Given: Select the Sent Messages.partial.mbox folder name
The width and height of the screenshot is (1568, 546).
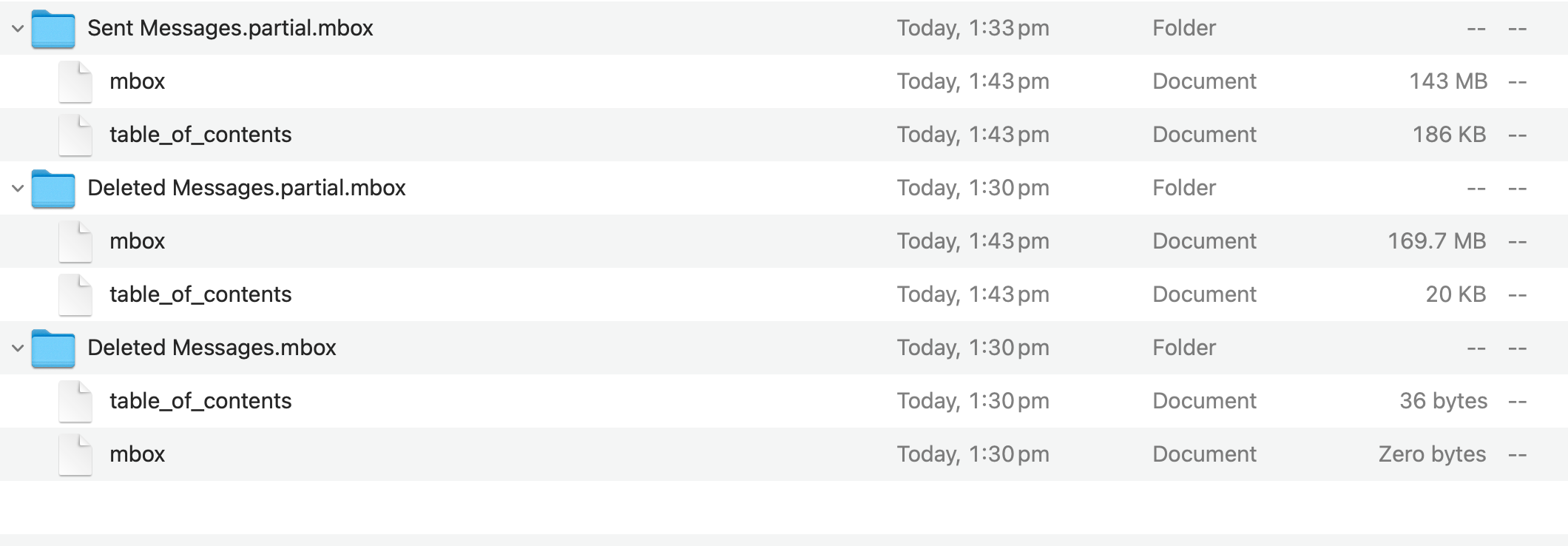Looking at the screenshot, I should (x=230, y=28).
